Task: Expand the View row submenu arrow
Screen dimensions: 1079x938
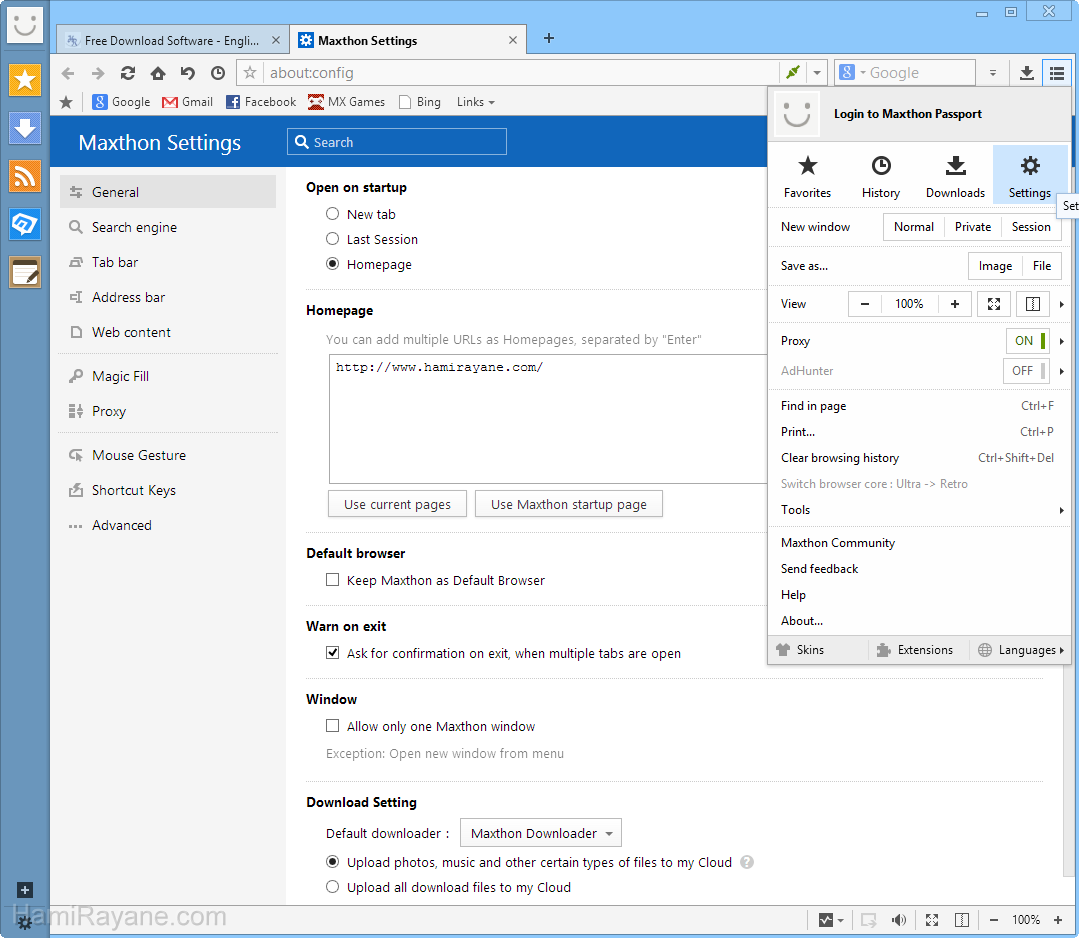Action: tap(1062, 304)
